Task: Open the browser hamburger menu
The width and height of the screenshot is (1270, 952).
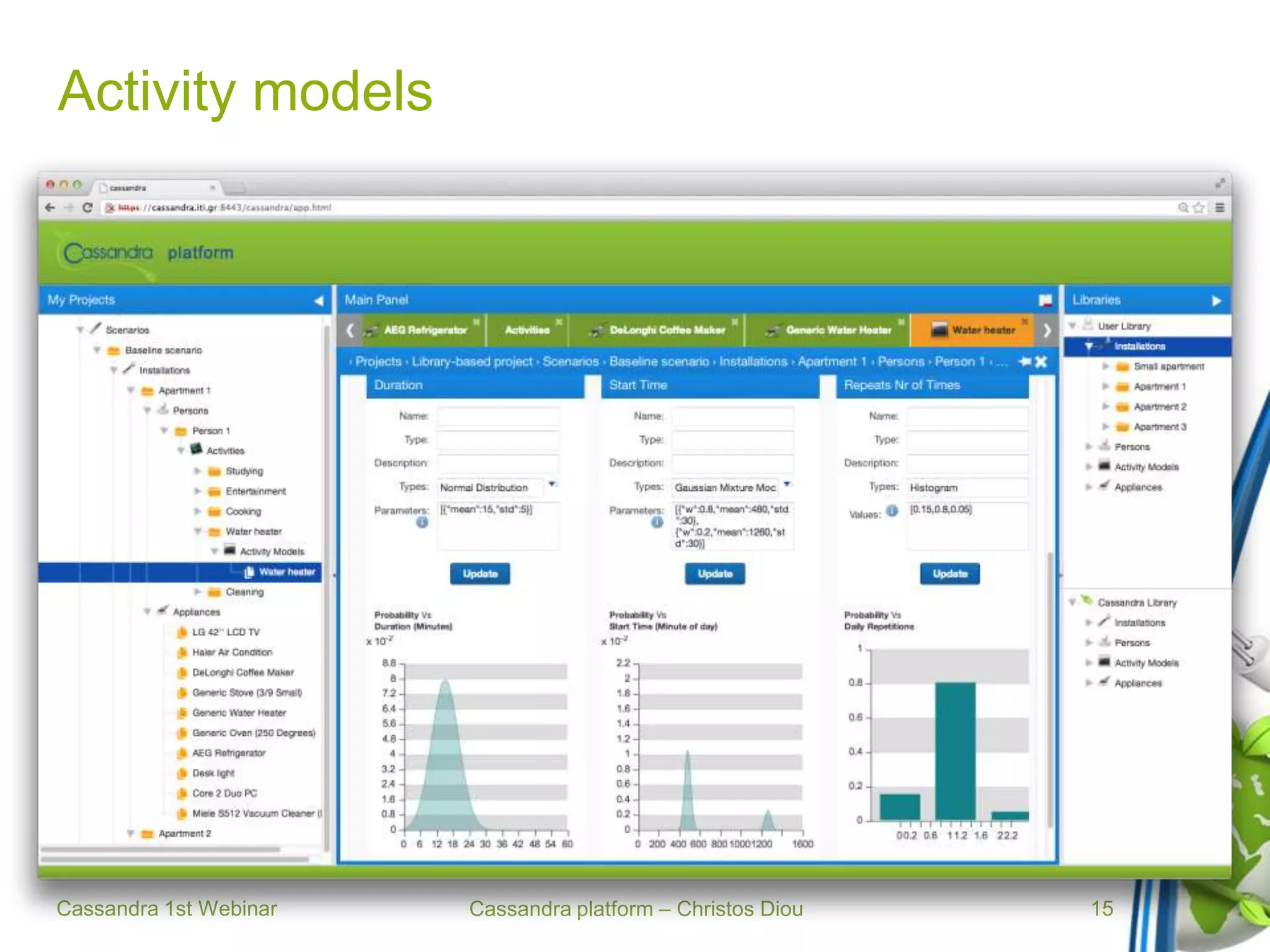Action: coord(1219,208)
